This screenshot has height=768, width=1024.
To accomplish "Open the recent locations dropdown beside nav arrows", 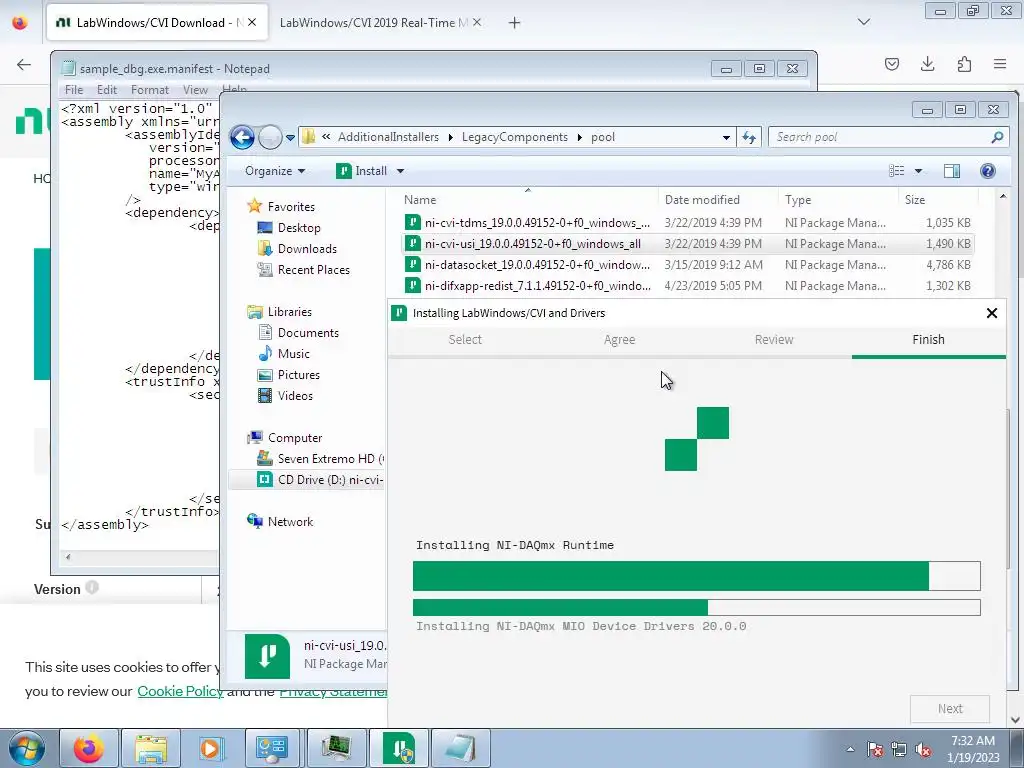I will [x=290, y=138].
